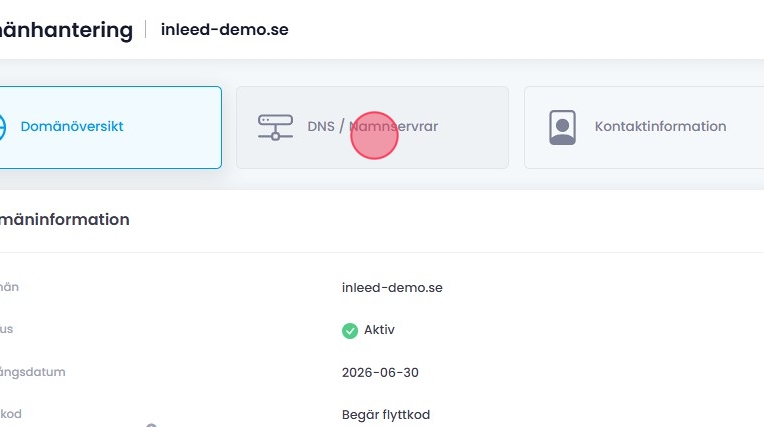Select the inleed-demo.se value in the table
Image resolution: width=764 pixels, height=427 pixels.
(392, 288)
